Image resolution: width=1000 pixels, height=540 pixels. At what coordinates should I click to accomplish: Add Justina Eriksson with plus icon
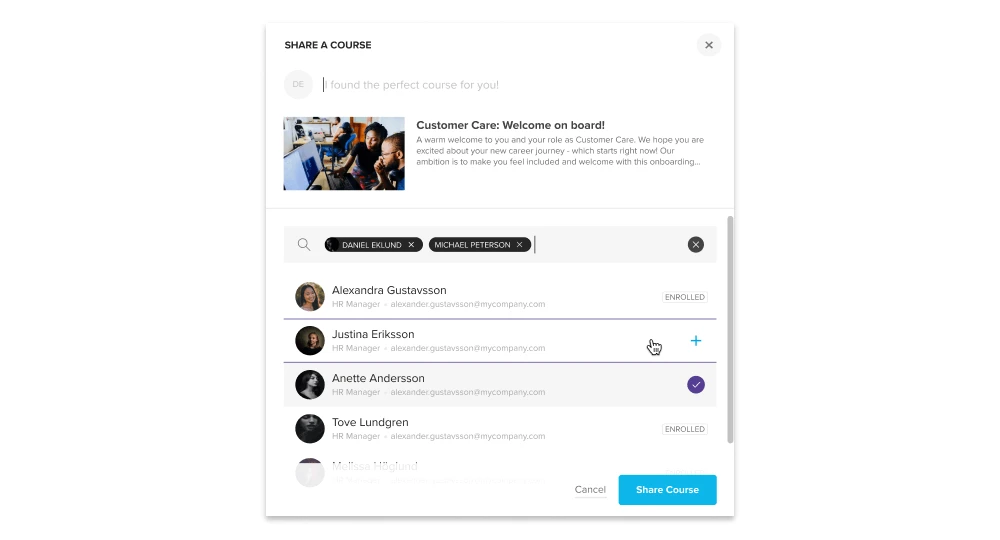[696, 341]
